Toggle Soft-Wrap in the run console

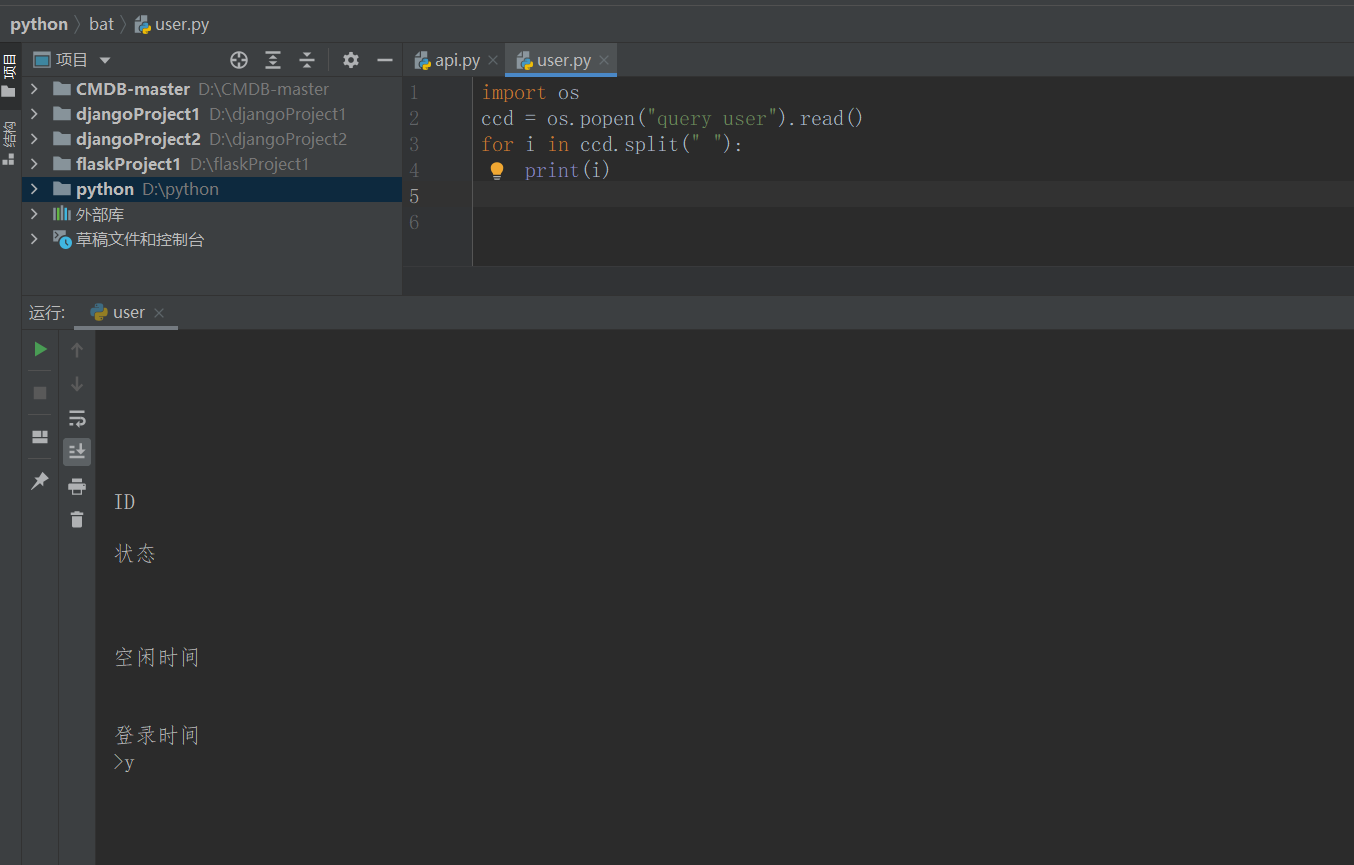click(77, 418)
